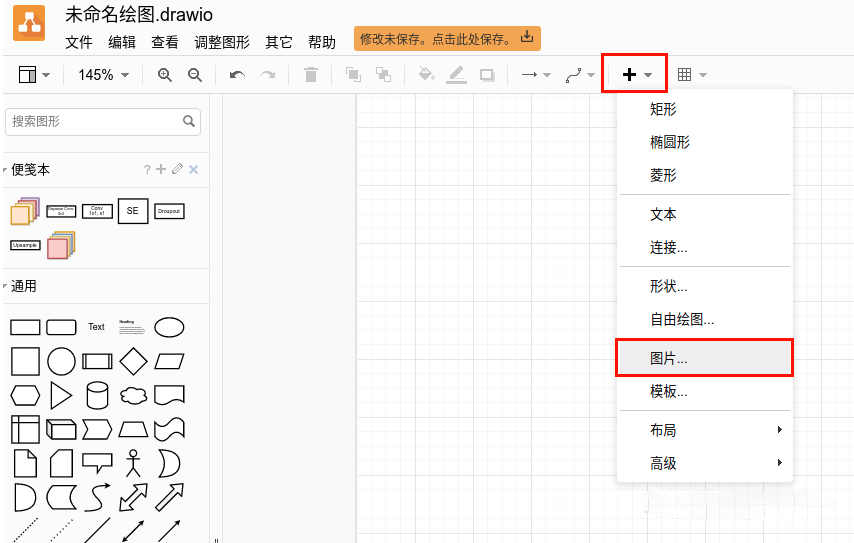Select the cylinder shape
The height and width of the screenshot is (543, 854).
click(97, 395)
